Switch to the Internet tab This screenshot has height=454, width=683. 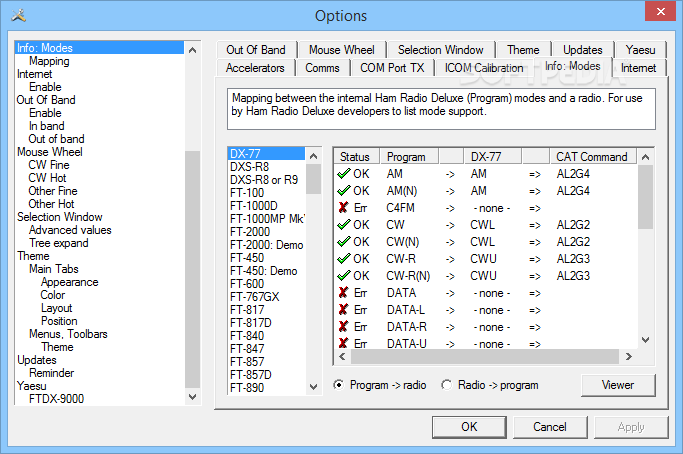tap(639, 68)
